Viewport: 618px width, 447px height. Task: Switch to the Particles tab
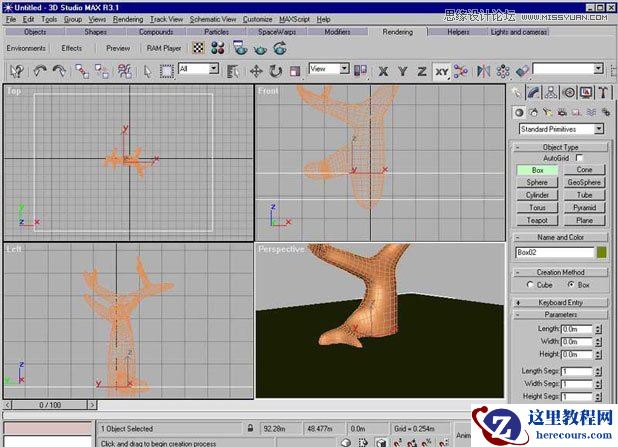(216, 32)
